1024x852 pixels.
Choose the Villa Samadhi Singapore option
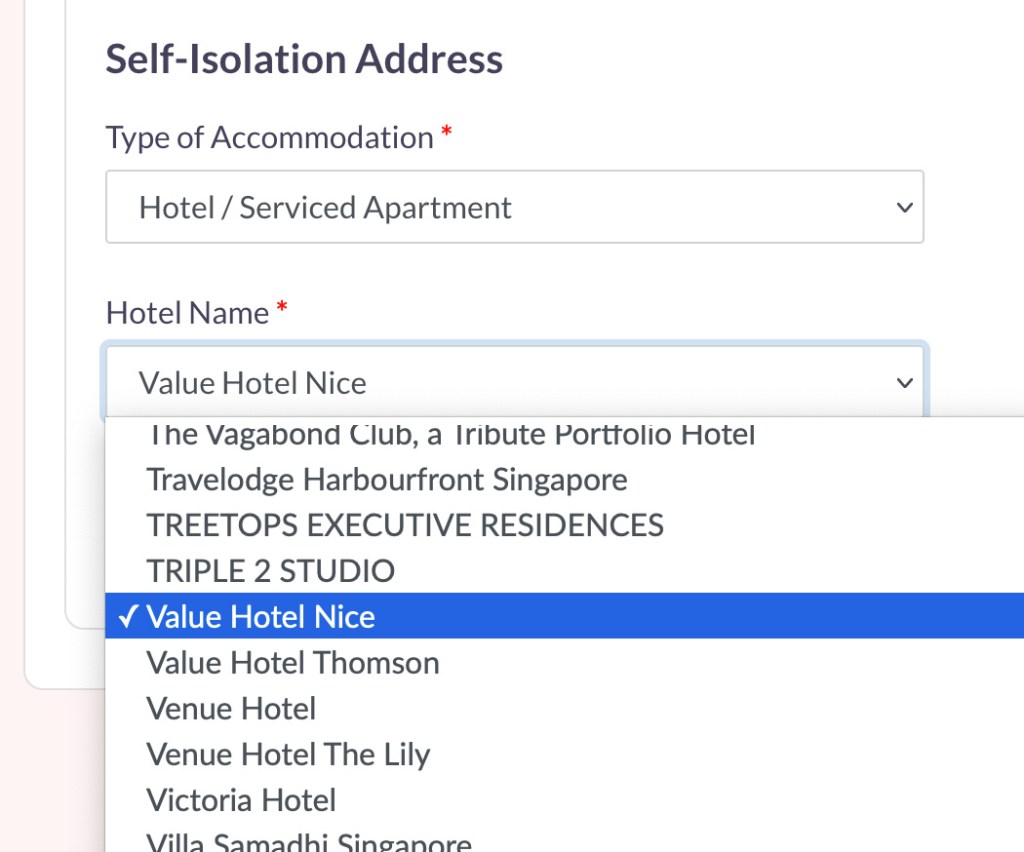(x=309, y=842)
